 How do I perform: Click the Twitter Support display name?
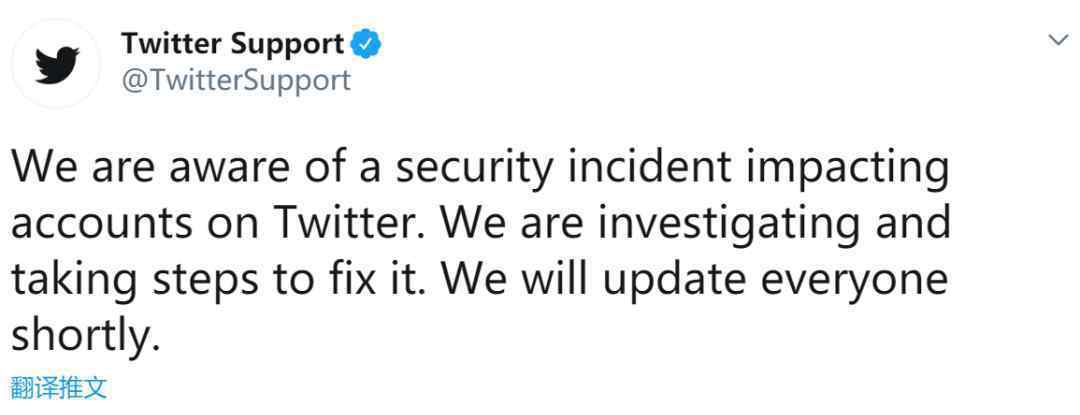coord(233,45)
